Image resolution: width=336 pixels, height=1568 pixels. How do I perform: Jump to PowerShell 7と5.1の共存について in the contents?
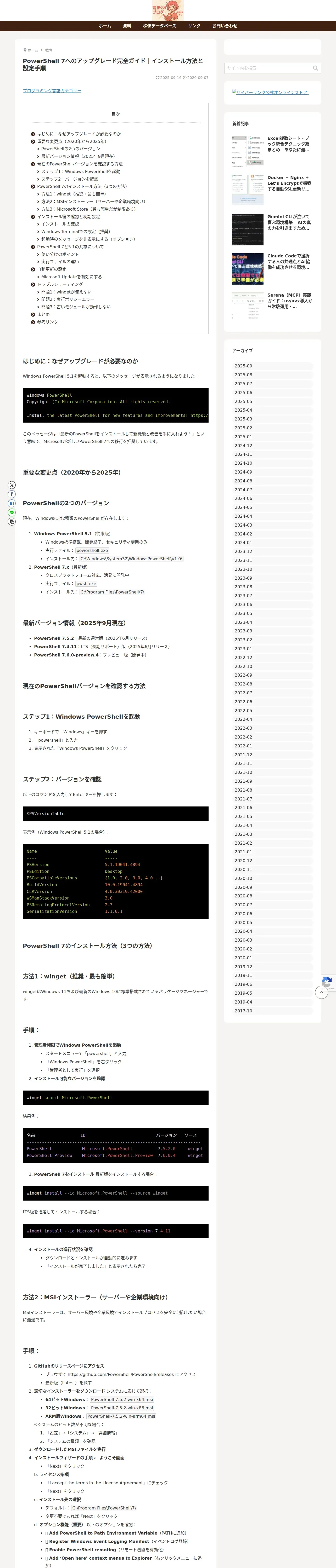click(x=70, y=246)
